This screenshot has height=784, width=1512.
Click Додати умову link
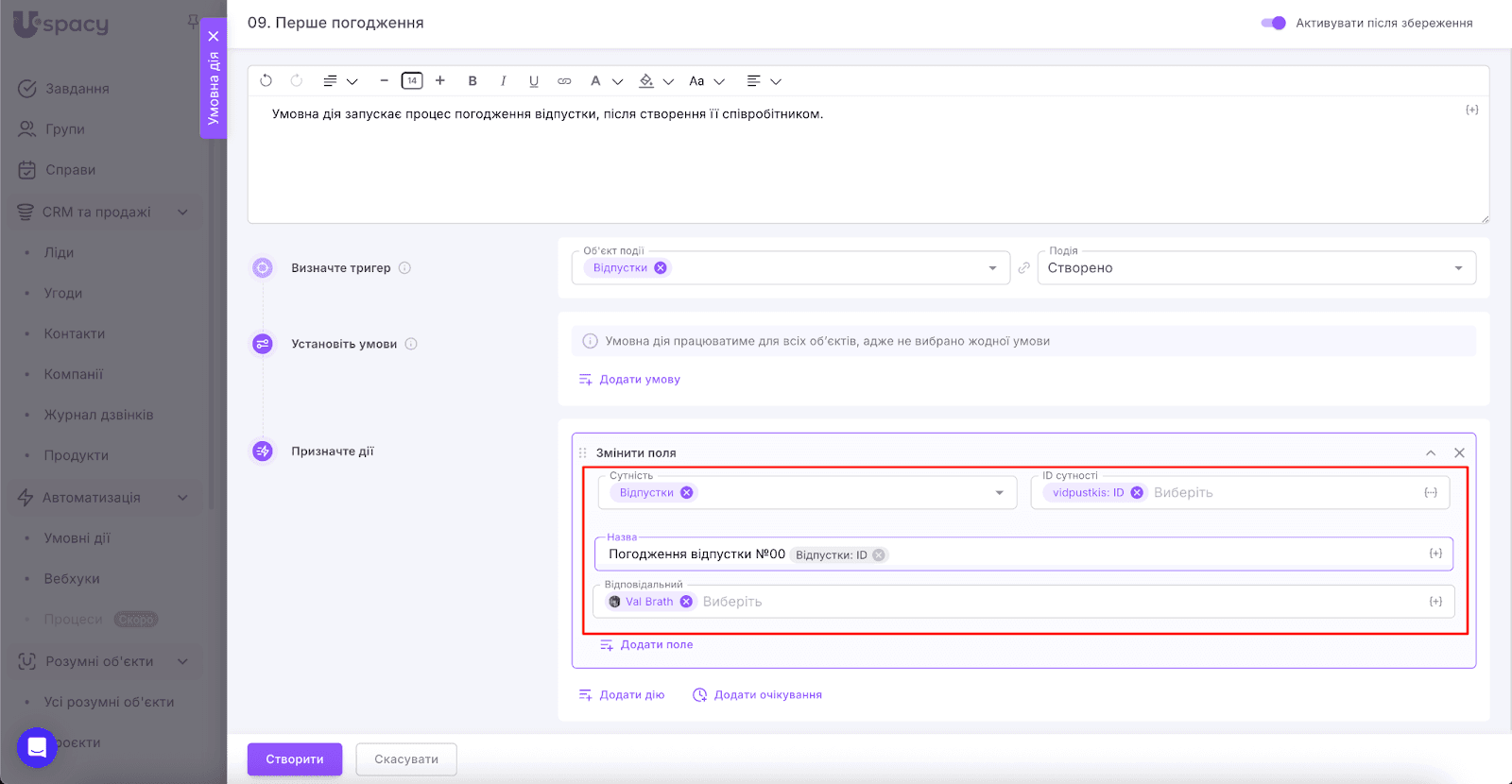point(639,380)
